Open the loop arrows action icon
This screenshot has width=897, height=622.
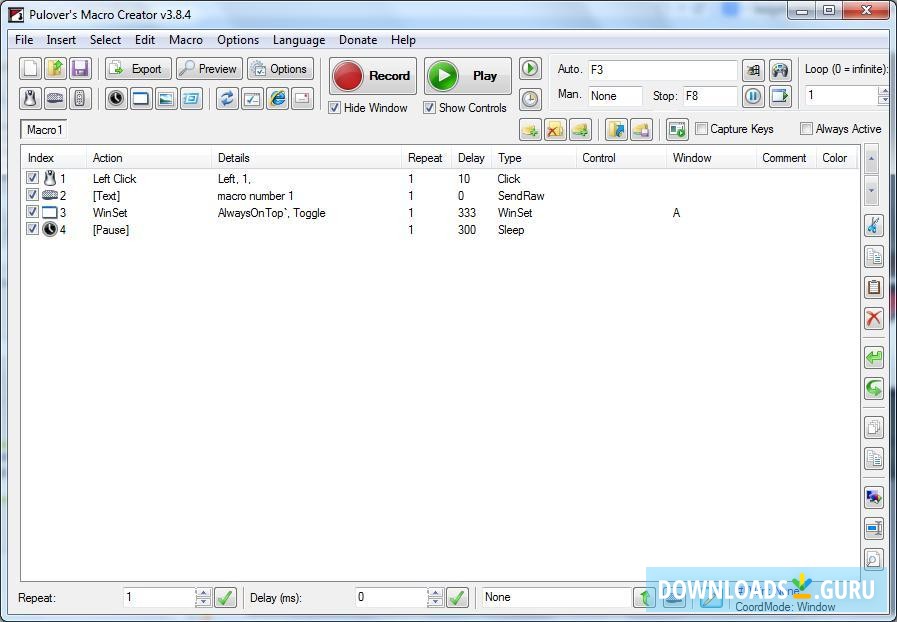tap(228, 98)
